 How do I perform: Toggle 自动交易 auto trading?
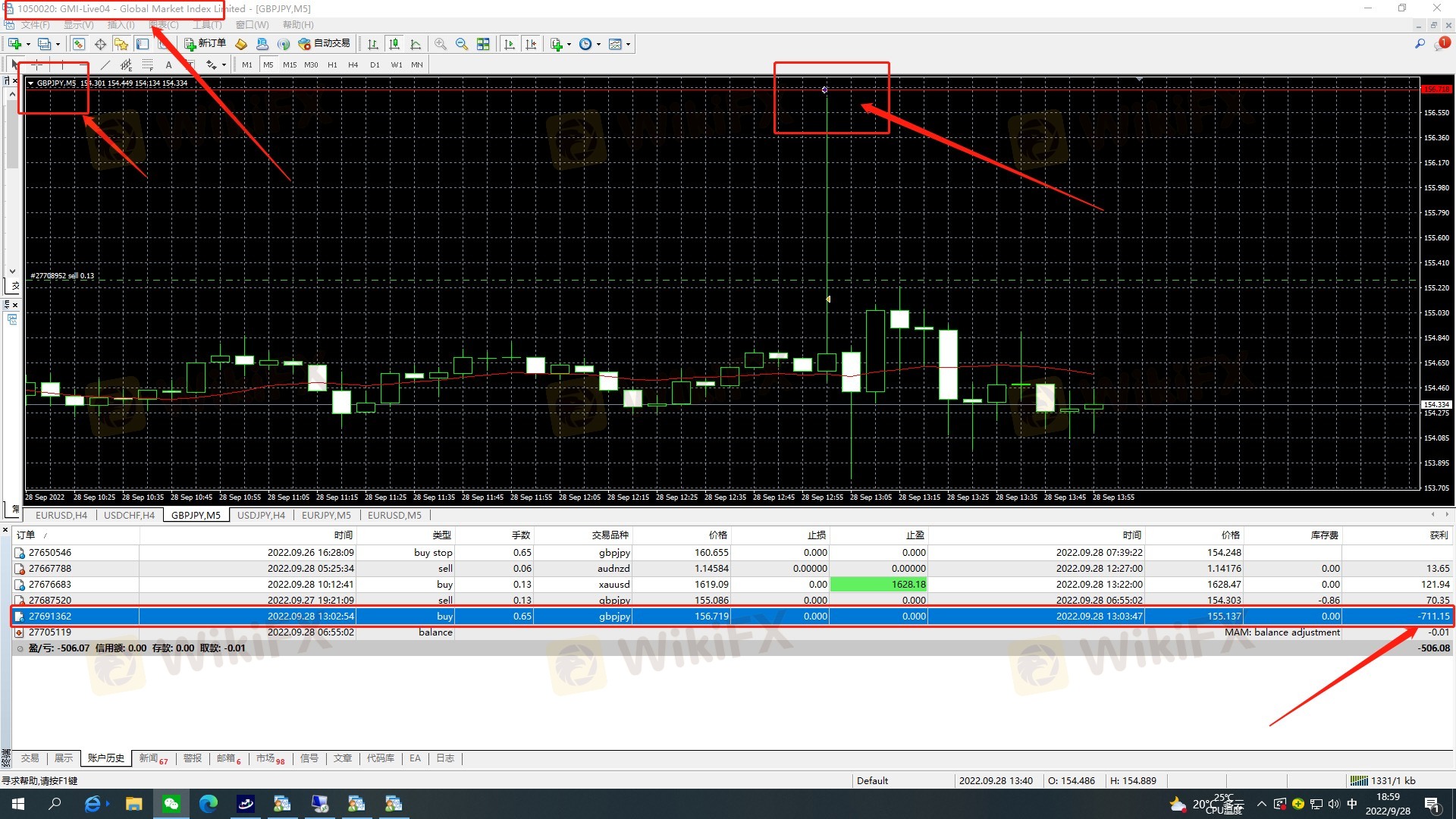point(325,44)
